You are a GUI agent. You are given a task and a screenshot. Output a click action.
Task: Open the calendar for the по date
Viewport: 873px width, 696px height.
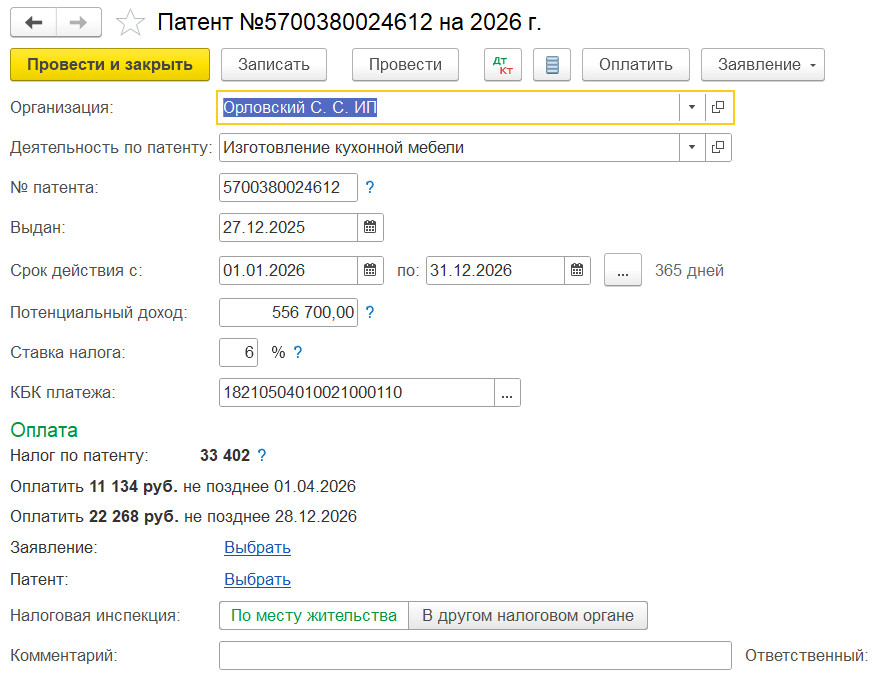tap(577, 270)
